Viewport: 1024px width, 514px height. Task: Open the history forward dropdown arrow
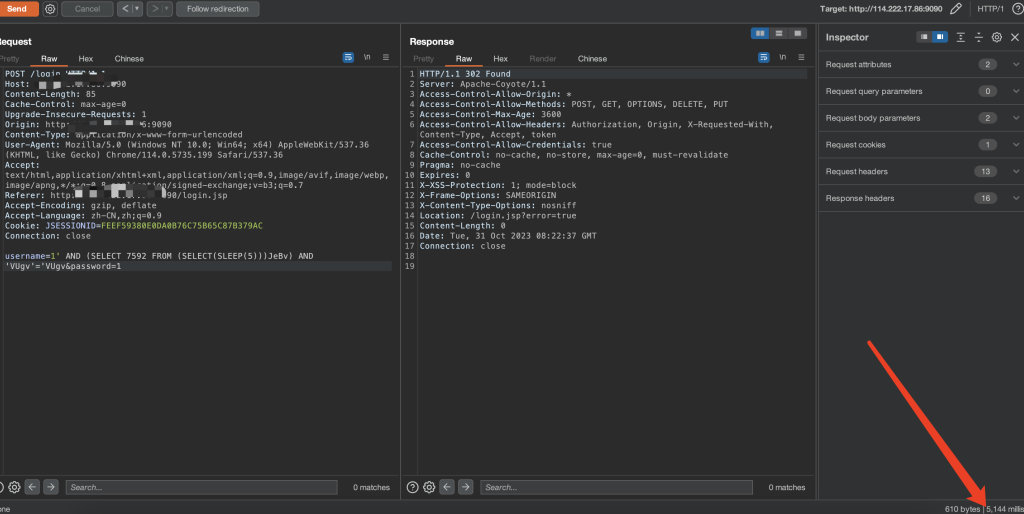167,9
